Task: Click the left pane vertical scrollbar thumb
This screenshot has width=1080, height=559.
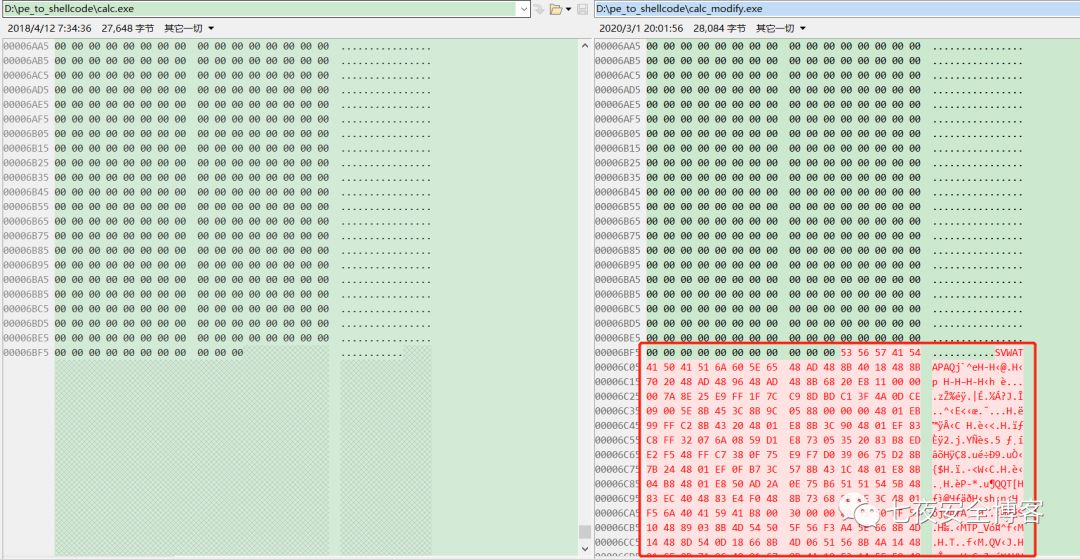Action: coord(585,531)
